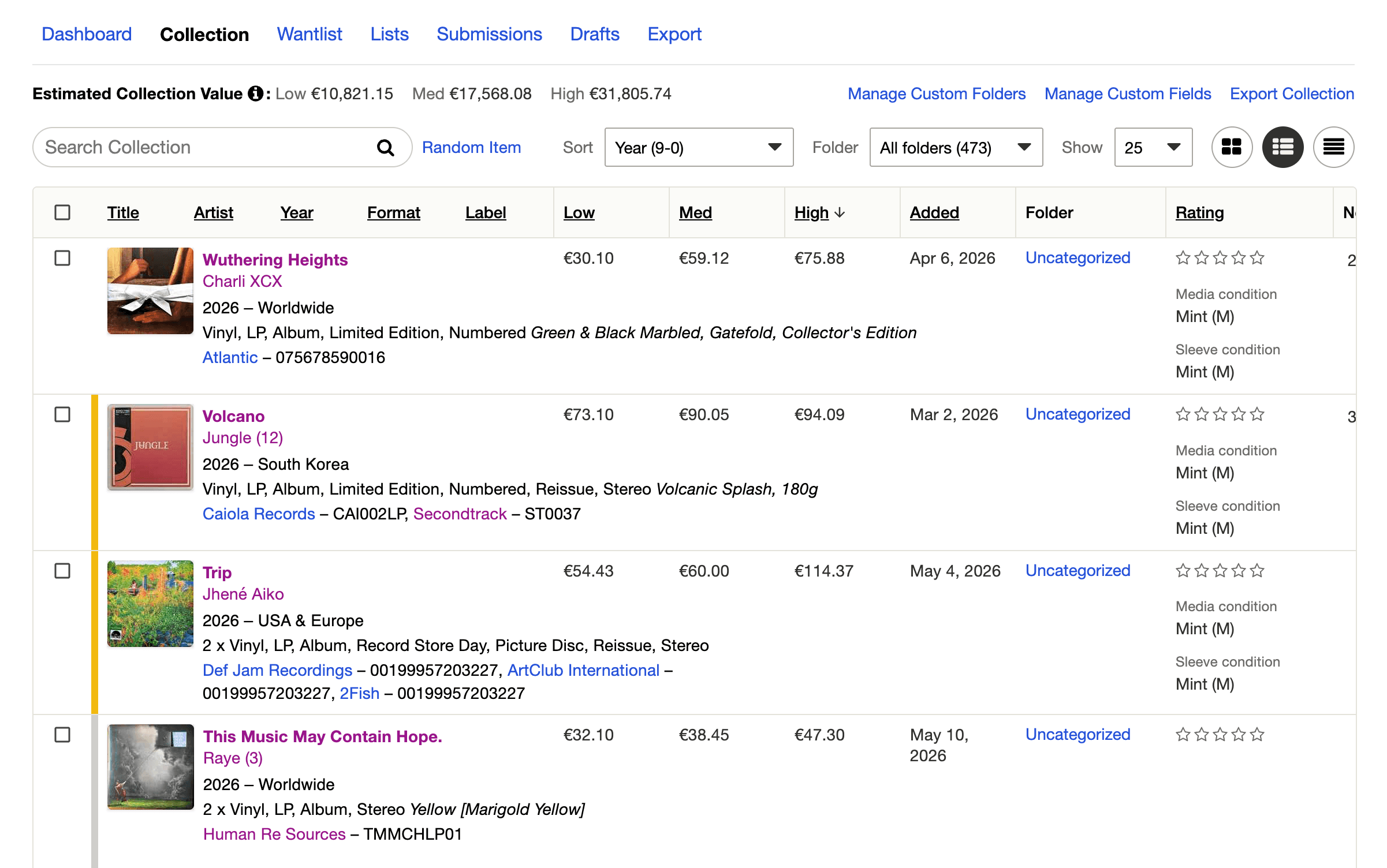
Task: Go to the Dashboard tab
Action: click(87, 34)
